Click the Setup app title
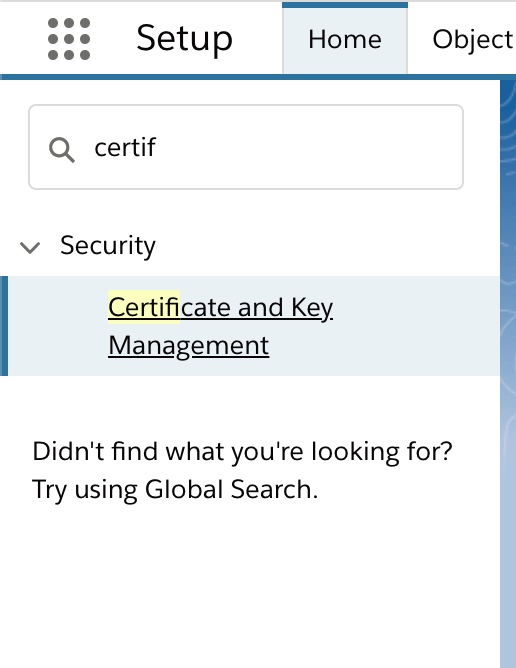Image resolution: width=516 pixels, height=668 pixels. pyautogui.click(x=184, y=39)
